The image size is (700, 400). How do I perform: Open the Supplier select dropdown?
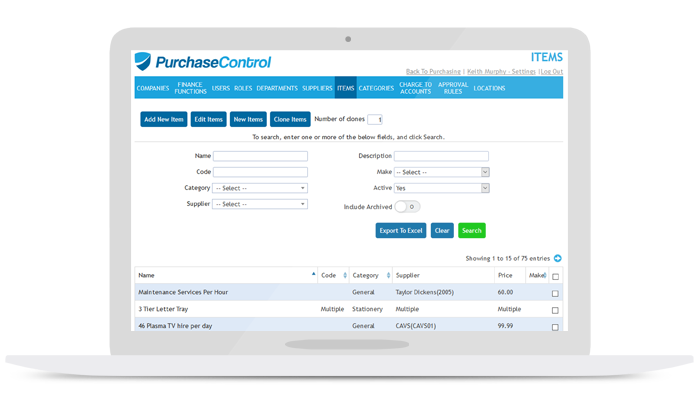tap(260, 204)
